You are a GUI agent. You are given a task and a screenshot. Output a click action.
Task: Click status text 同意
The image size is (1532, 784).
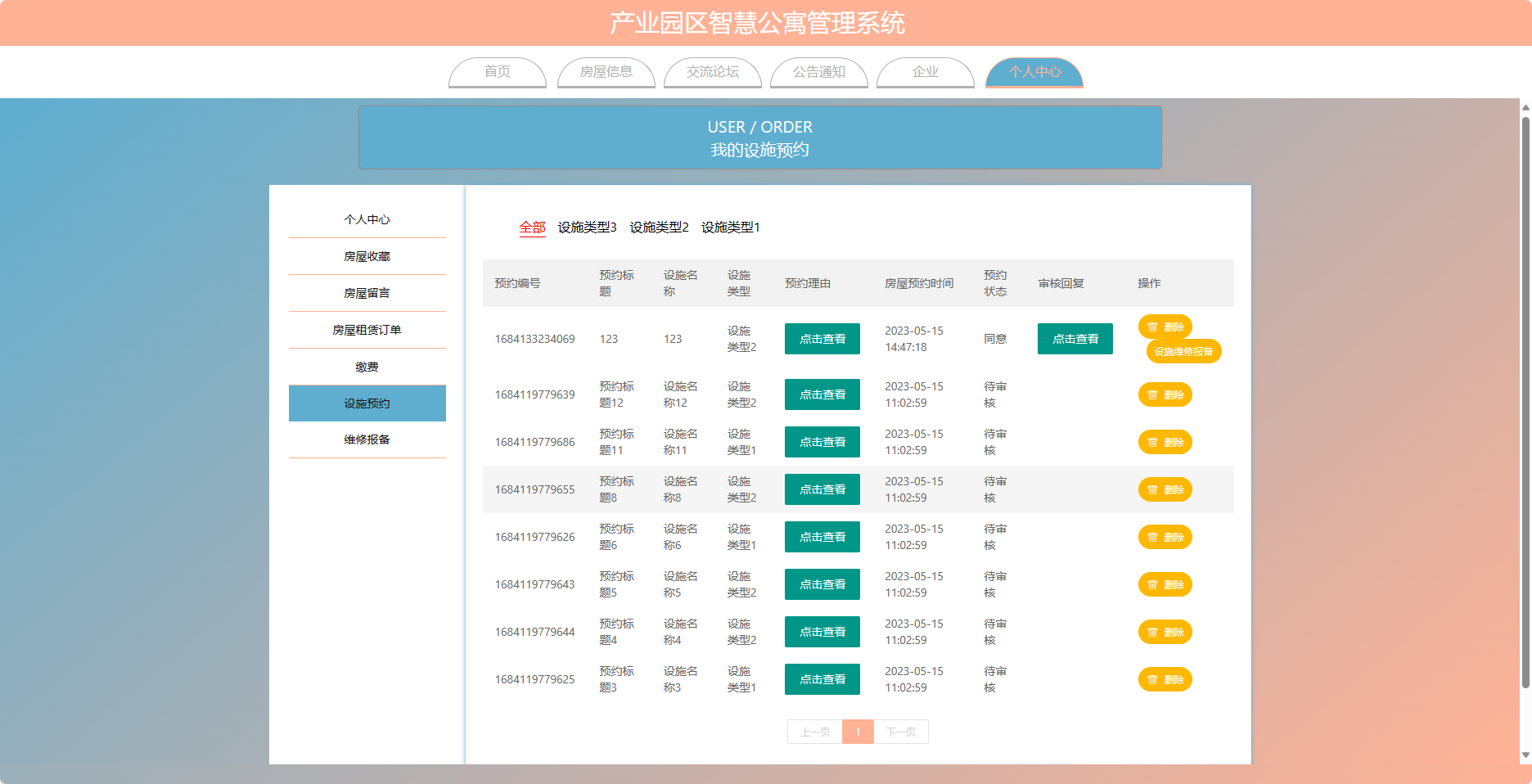coord(995,339)
